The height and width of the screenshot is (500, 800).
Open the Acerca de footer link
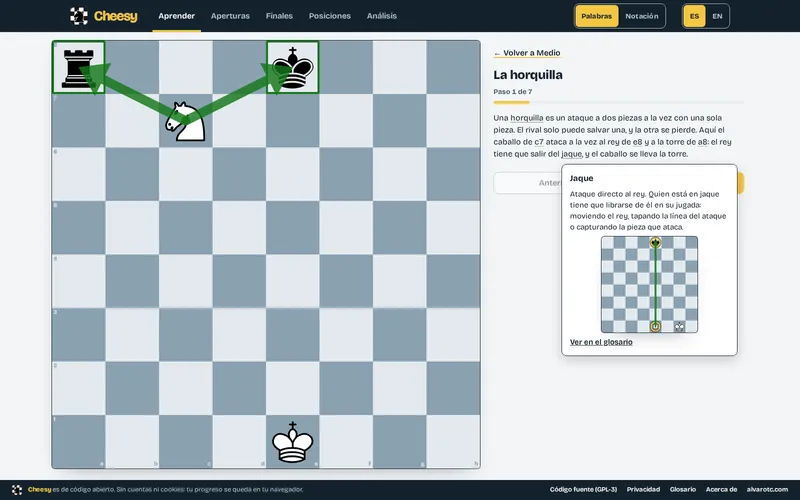click(x=721, y=490)
